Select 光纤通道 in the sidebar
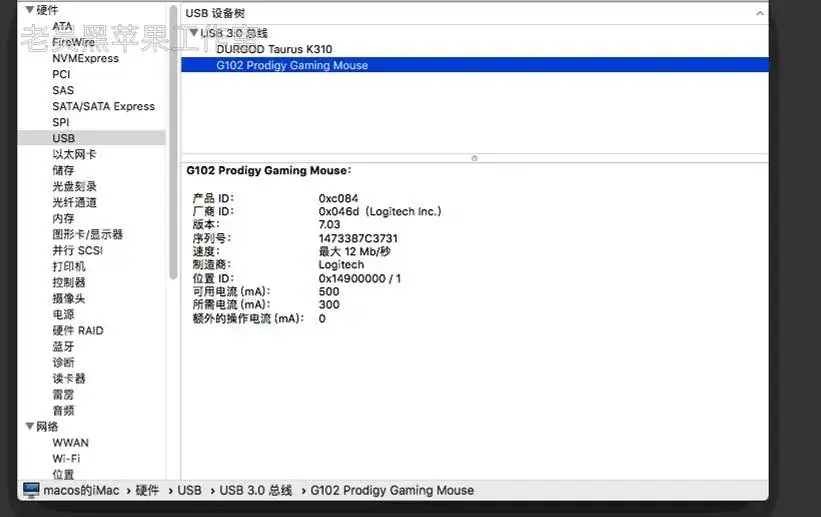This screenshot has height=517, width=821. click(74, 202)
